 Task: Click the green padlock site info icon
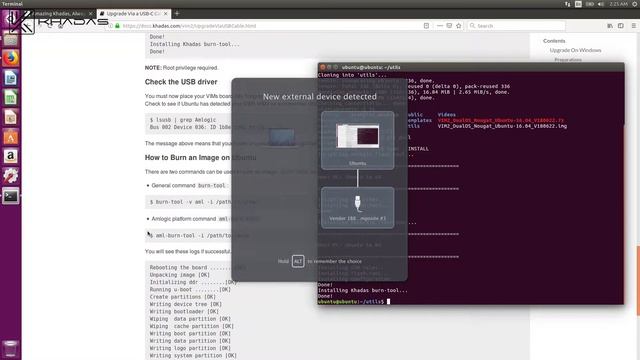point(117,26)
